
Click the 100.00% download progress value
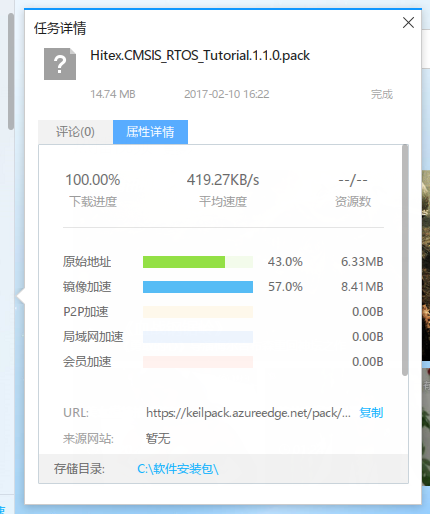point(93,180)
